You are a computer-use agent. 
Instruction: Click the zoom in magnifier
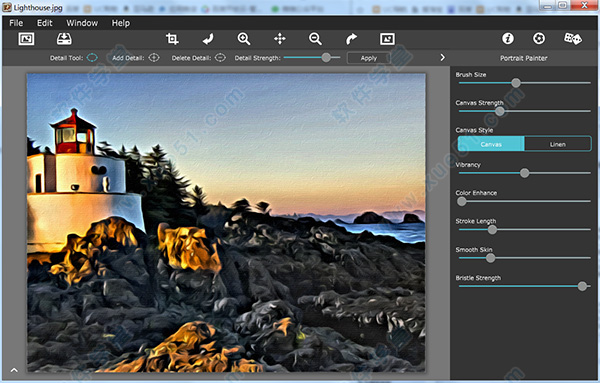coord(244,39)
